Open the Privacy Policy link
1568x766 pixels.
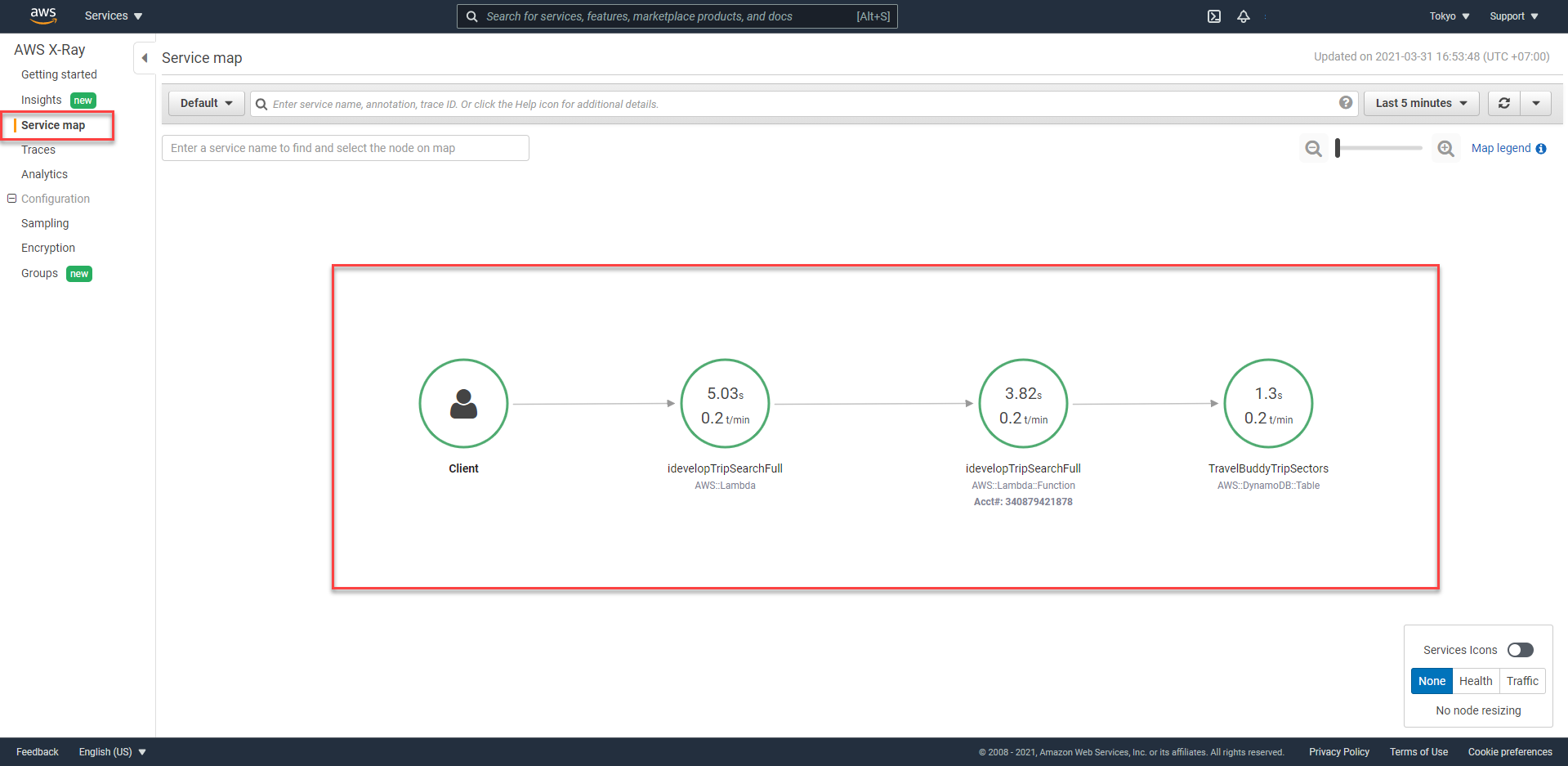click(x=1339, y=752)
